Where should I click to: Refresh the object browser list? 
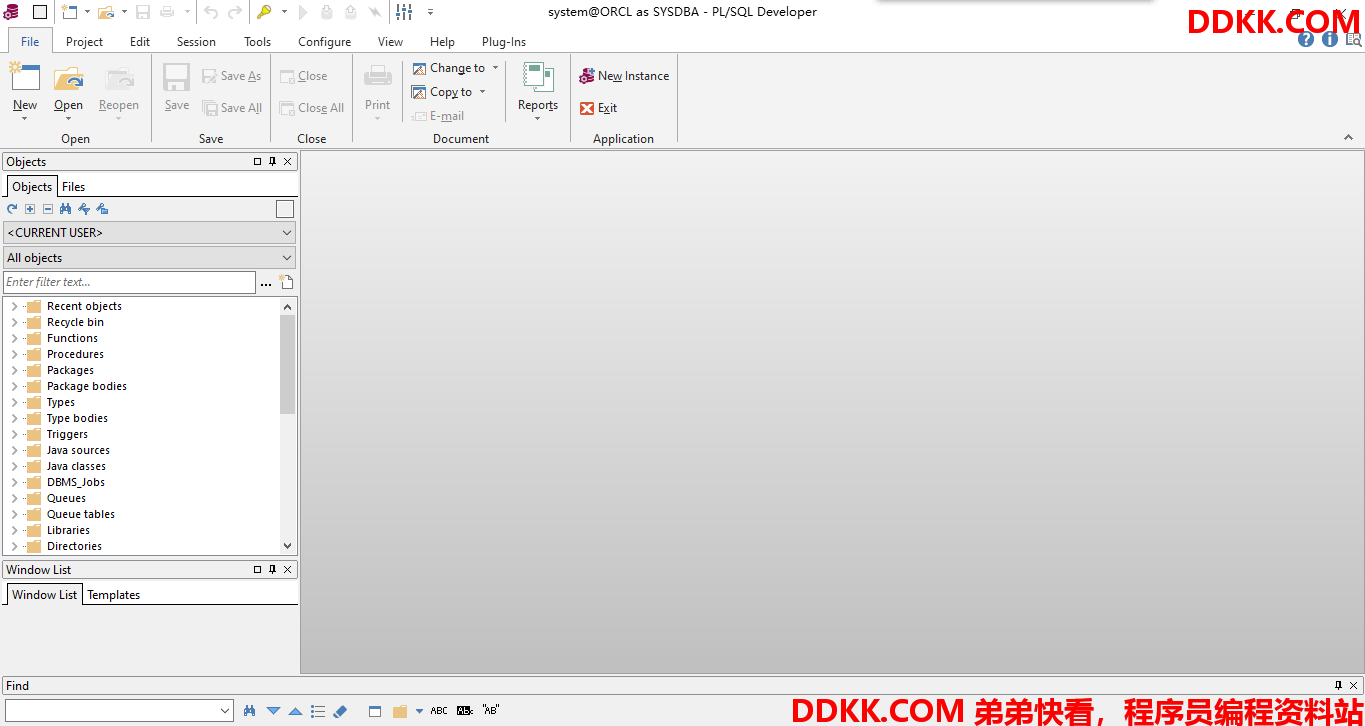pyautogui.click(x=12, y=209)
